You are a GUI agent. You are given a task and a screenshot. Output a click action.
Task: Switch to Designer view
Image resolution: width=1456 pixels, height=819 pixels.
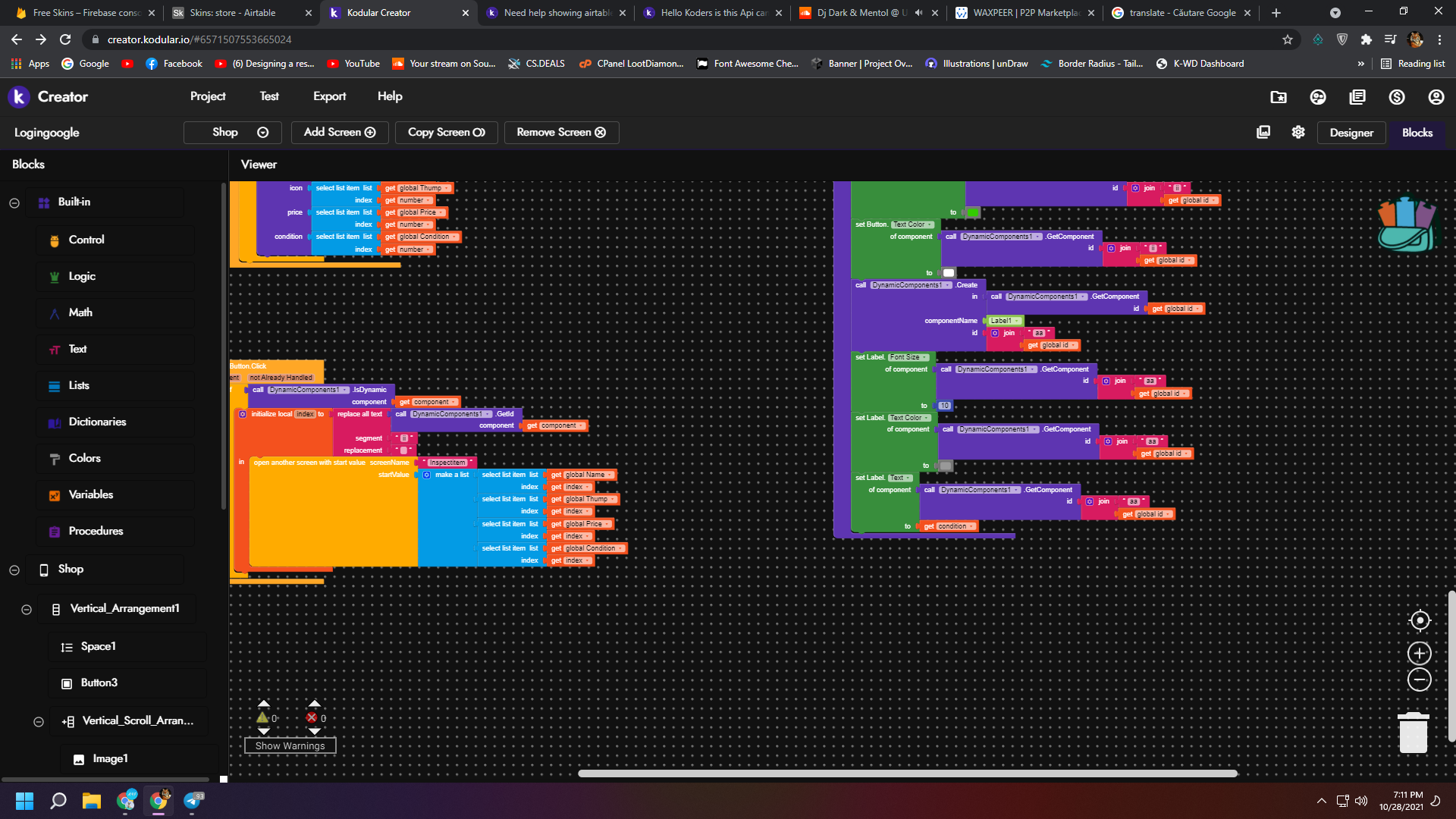[1351, 133]
